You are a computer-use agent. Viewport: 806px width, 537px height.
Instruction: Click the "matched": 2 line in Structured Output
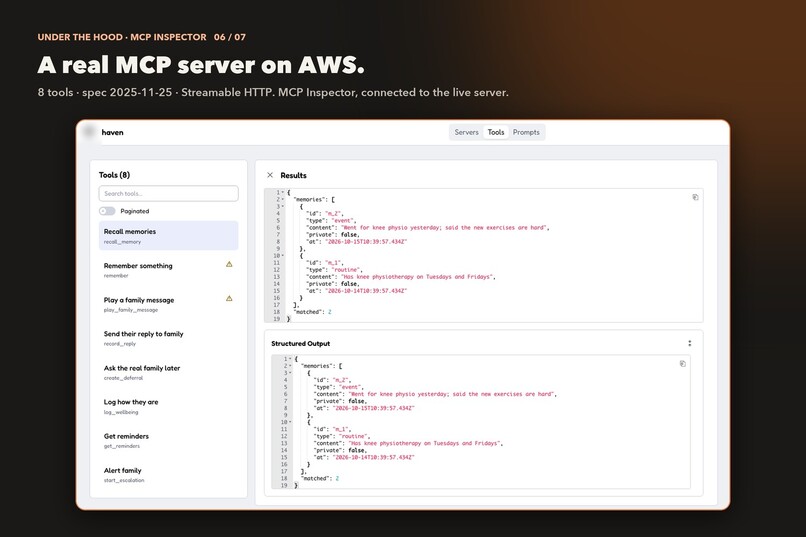click(320, 478)
